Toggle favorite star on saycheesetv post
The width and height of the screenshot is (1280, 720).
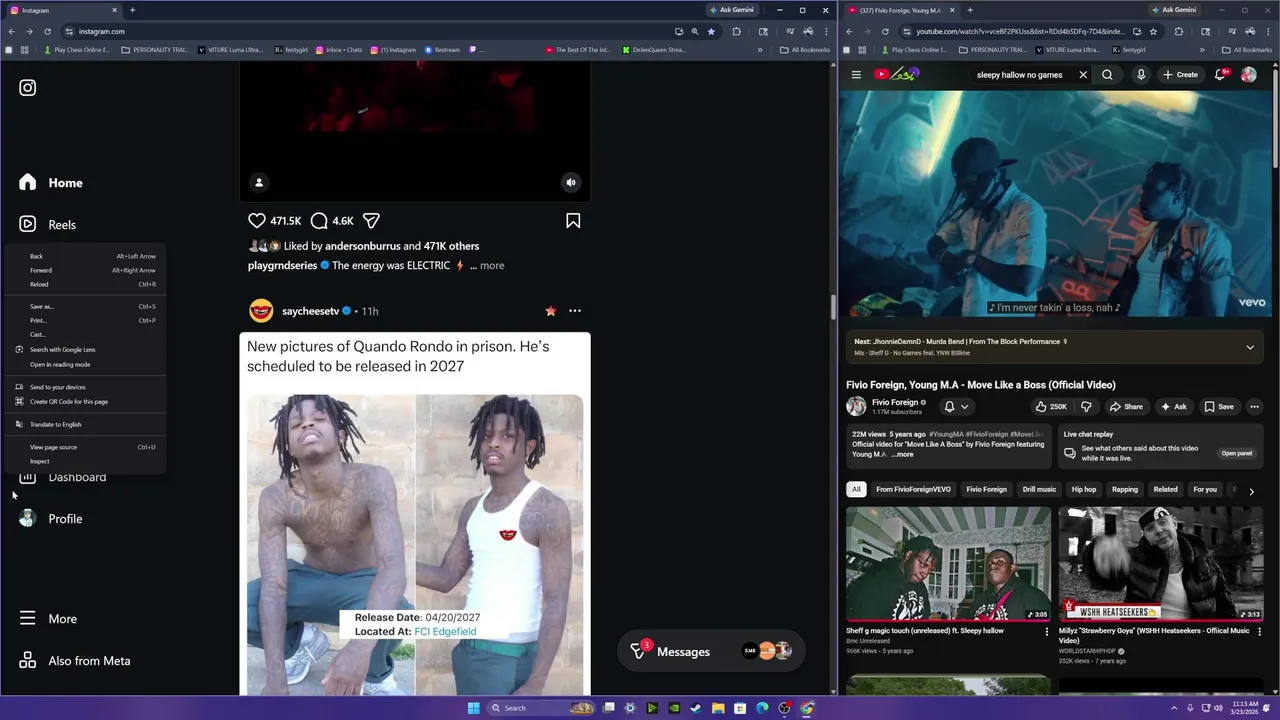coord(550,311)
